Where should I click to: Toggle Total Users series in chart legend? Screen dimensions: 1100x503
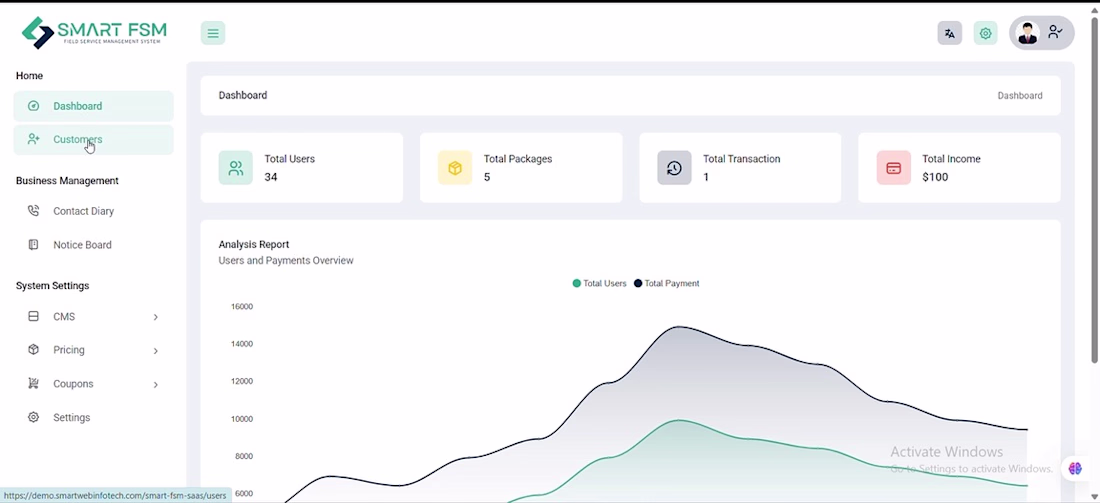pyautogui.click(x=599, y=283)
